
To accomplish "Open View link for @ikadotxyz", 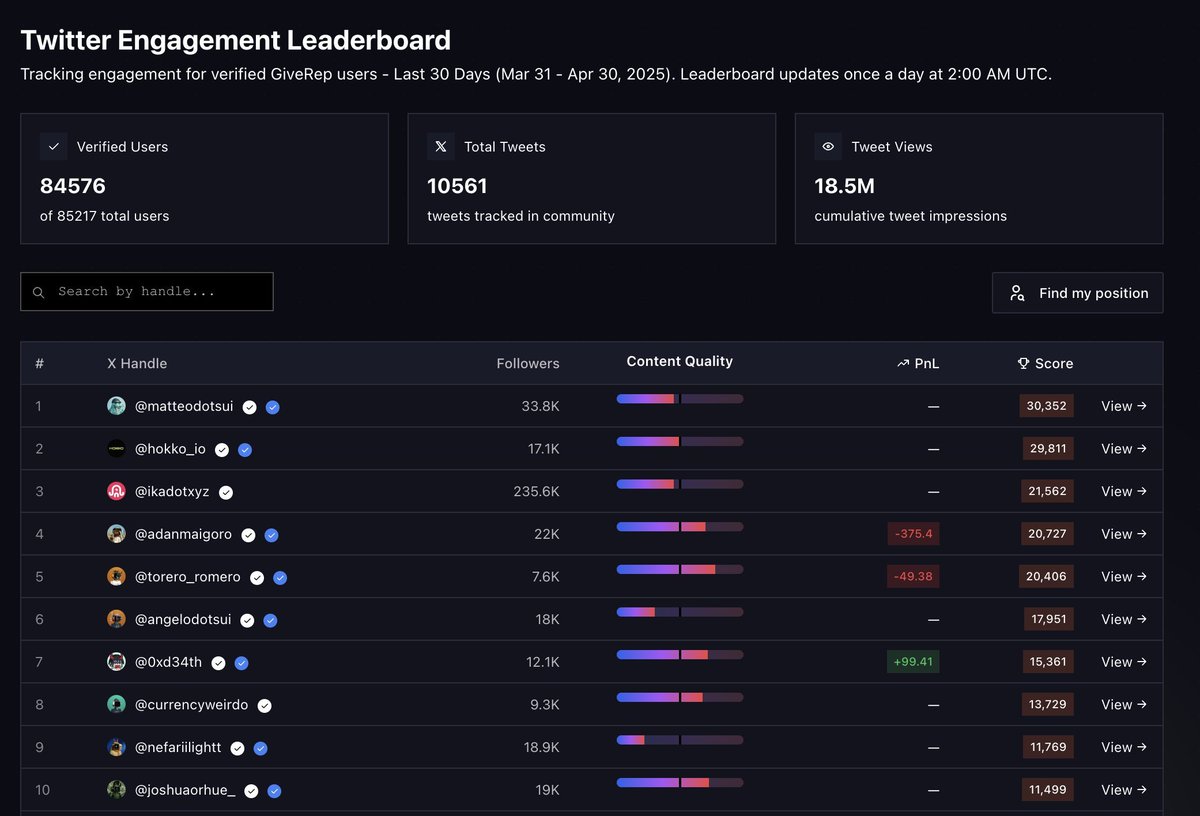I will 1123,491.
